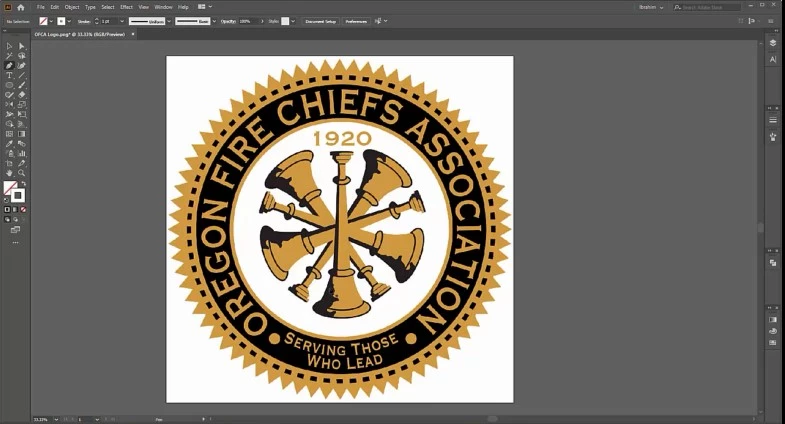The height and width of the screenshot is (424, 785).
Task: Expand stroke weight dropdown
Action: pyautogui.click(x=122, y=22)
